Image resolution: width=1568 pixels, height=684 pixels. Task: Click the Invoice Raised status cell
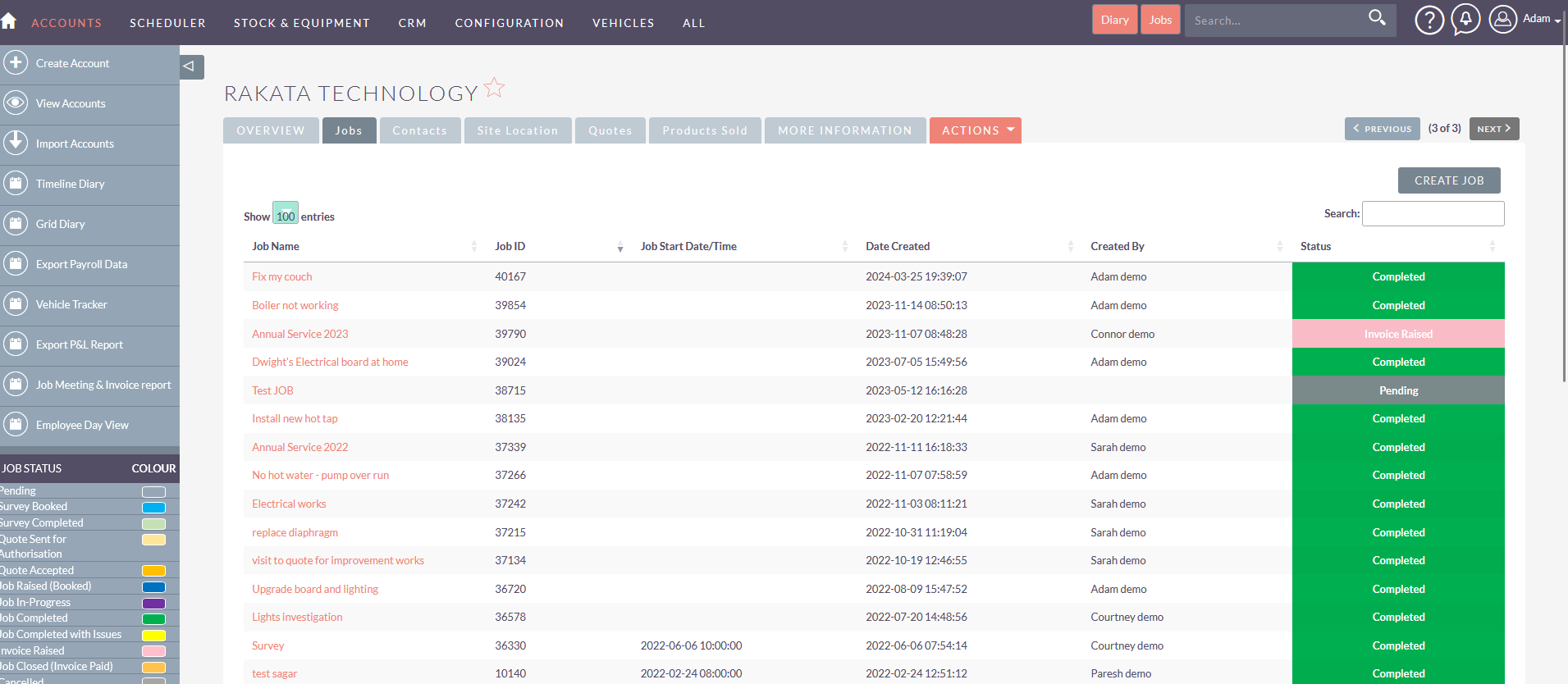click(1398, 334)
